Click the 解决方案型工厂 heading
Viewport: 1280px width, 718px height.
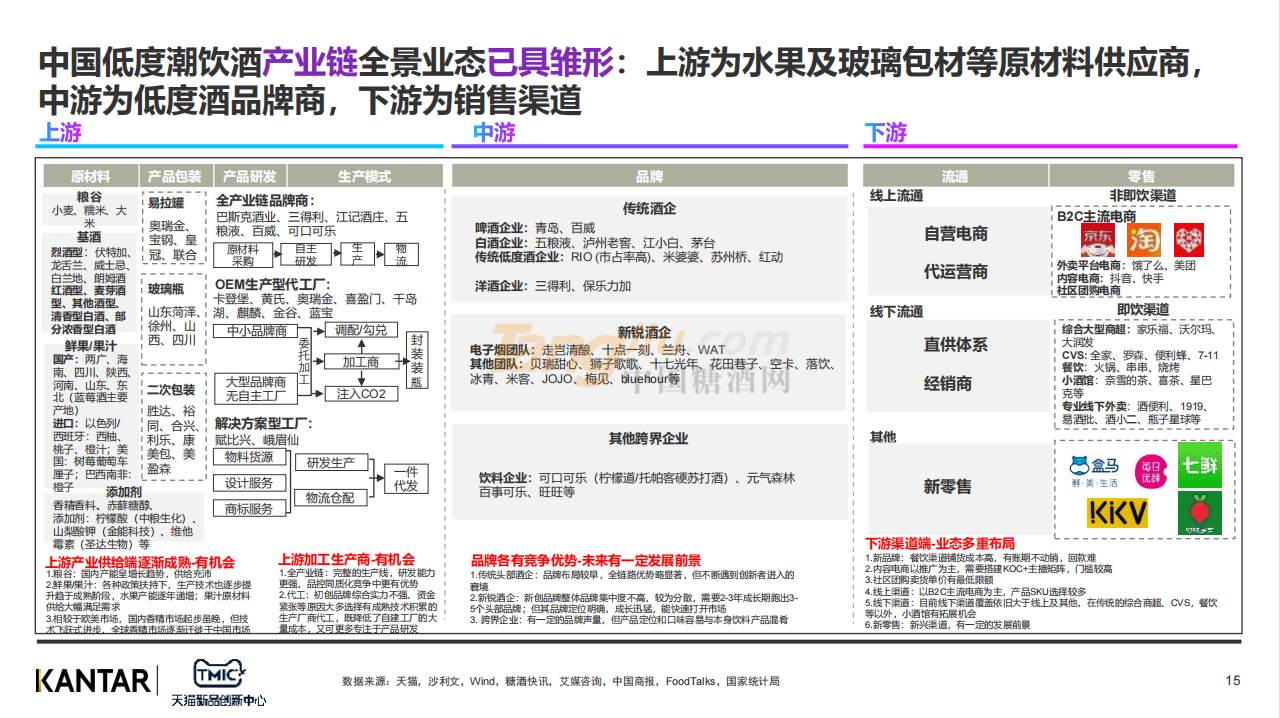point(265,424)
